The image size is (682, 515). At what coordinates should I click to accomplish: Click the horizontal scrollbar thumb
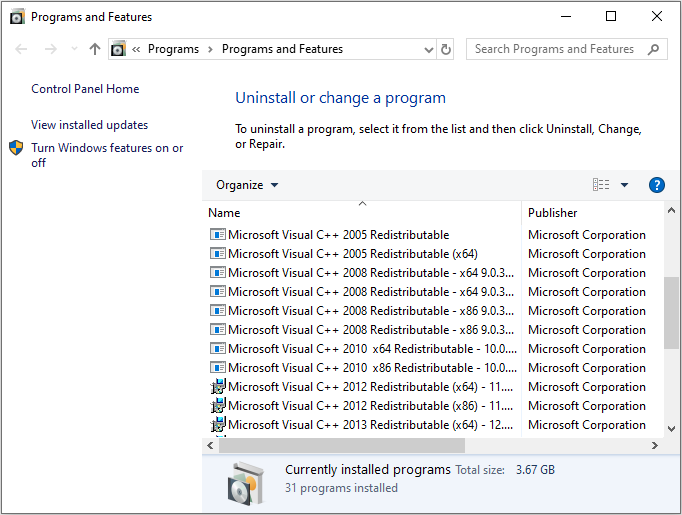[x=342, y=445]
